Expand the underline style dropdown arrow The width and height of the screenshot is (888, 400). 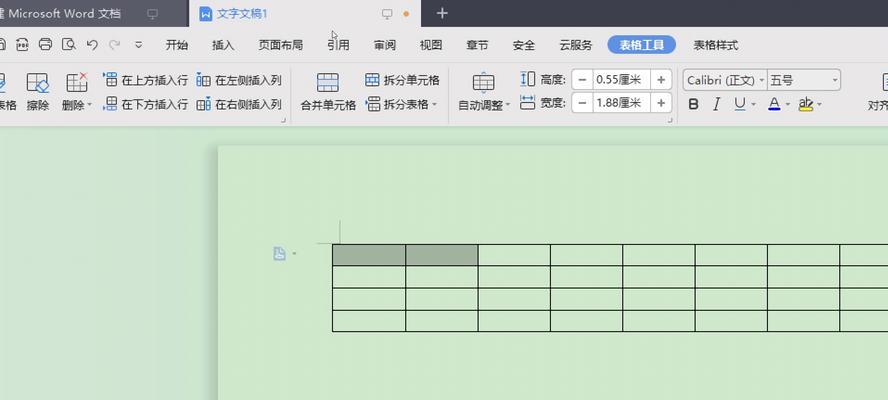click(x=753, y=105)
